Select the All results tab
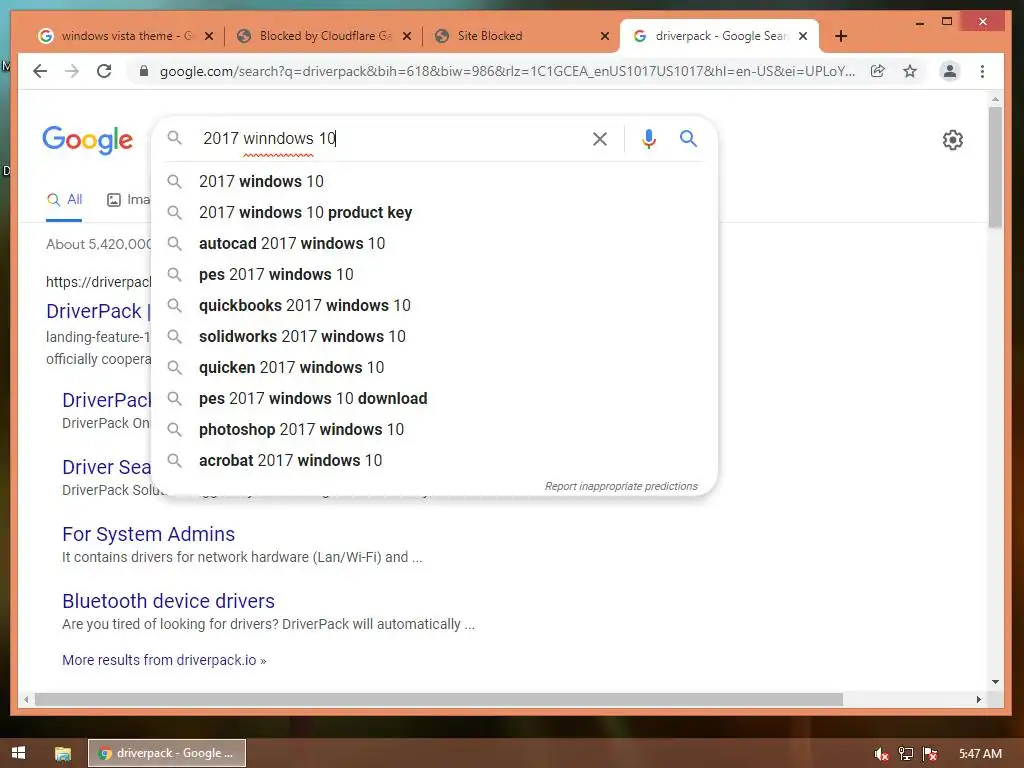The width and height of the screenshot is (1024, 768). point(64,200)
